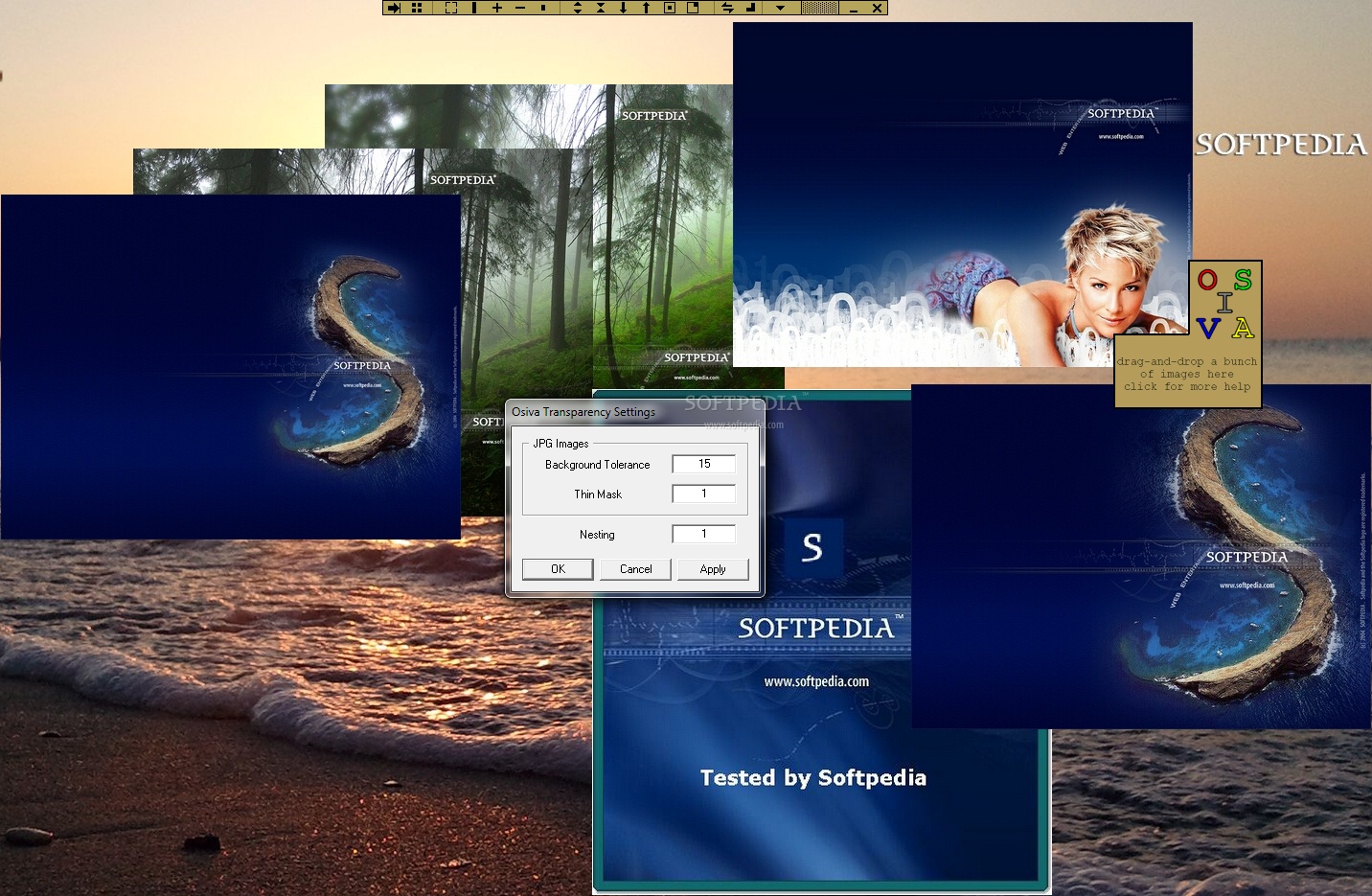
Task: Click the down arrow icon in the toolbar
Action: coord(623,8)
